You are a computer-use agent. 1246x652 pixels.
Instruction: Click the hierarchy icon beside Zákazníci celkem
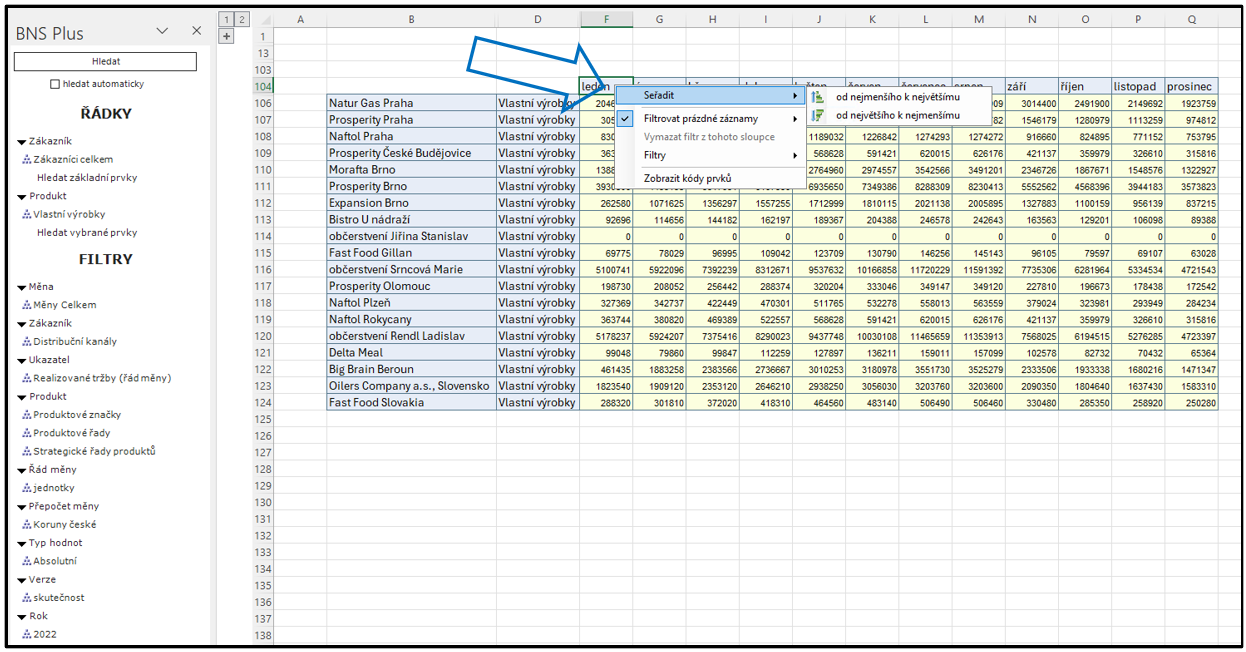(x=26, y=159)
